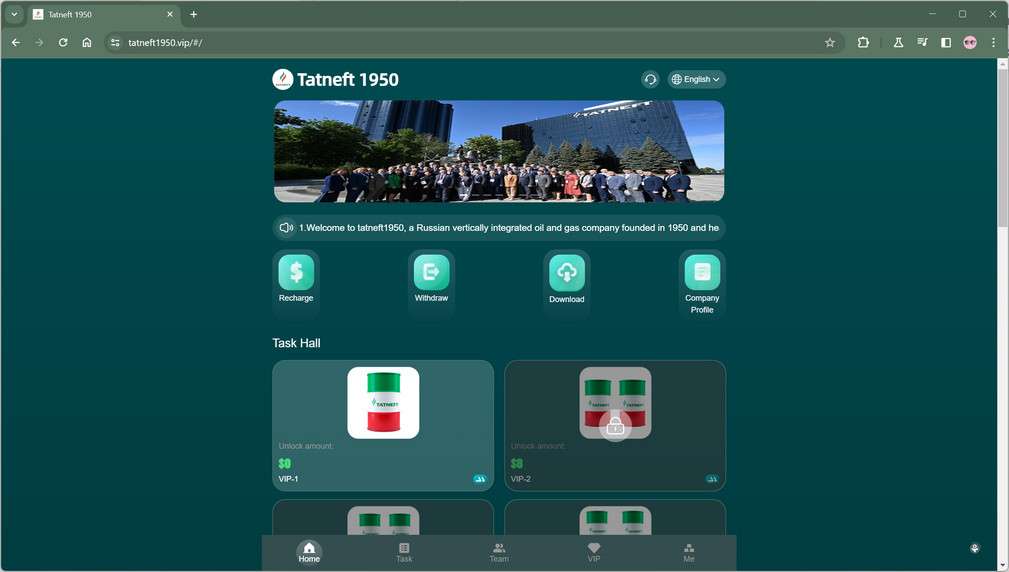Close the Tatneft 1950 tab
1009x572 pixels.
tap(170, 14)
